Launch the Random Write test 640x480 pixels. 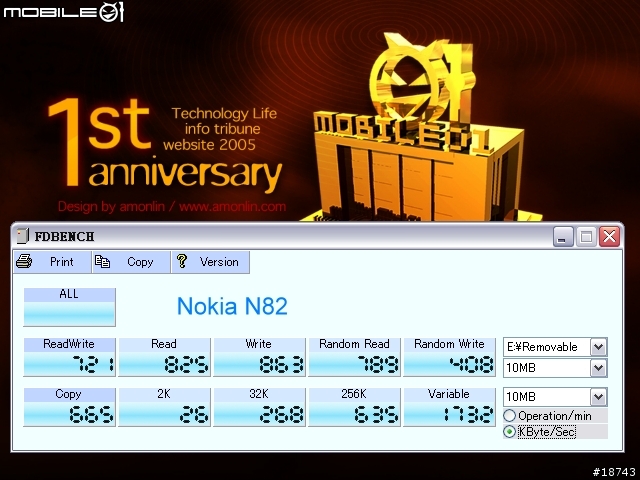(449, 357)
